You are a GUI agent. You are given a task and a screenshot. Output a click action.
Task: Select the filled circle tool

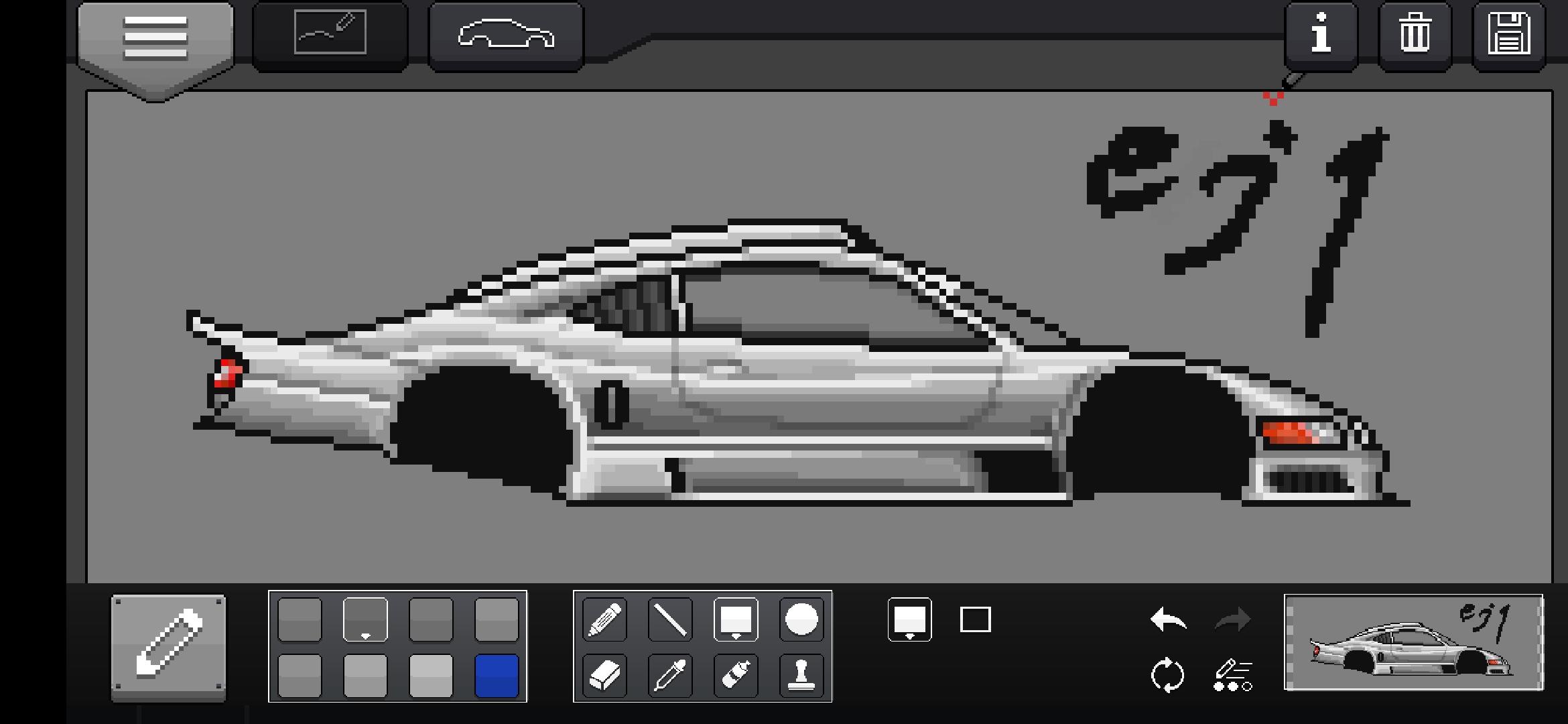(801, 619)
